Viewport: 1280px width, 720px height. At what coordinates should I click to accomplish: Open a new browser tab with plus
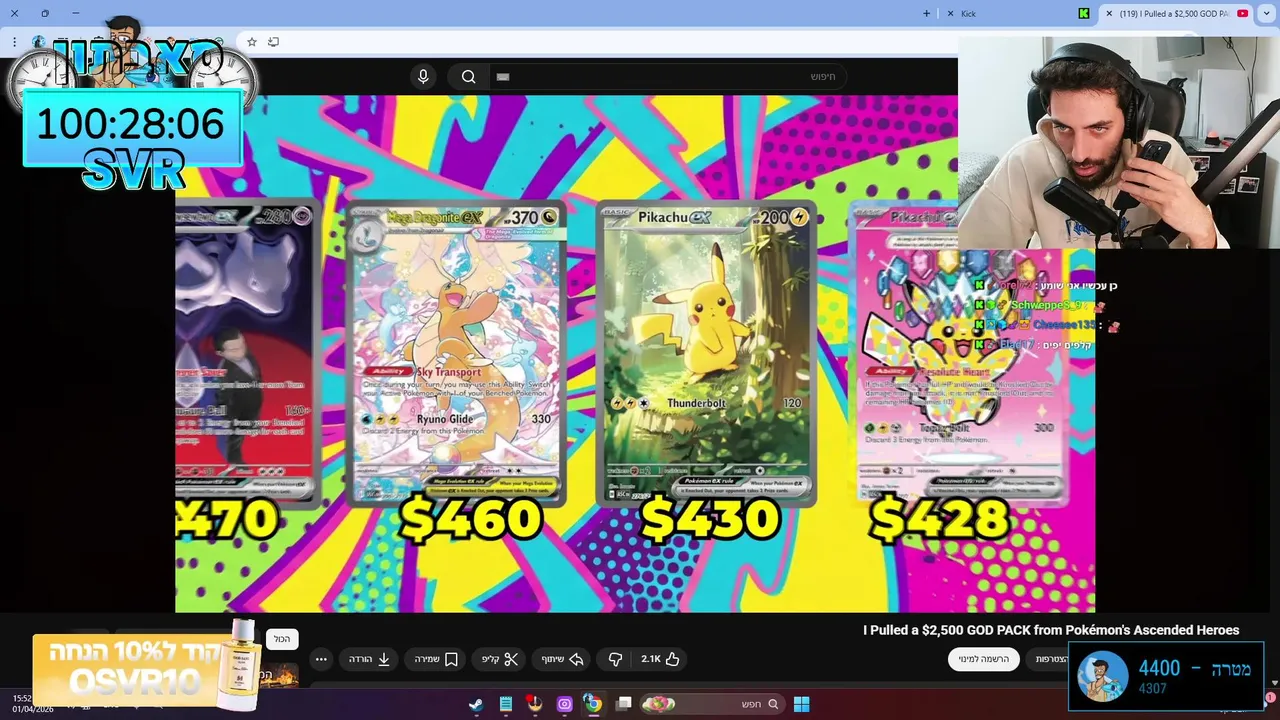click(x=926, y=13)
